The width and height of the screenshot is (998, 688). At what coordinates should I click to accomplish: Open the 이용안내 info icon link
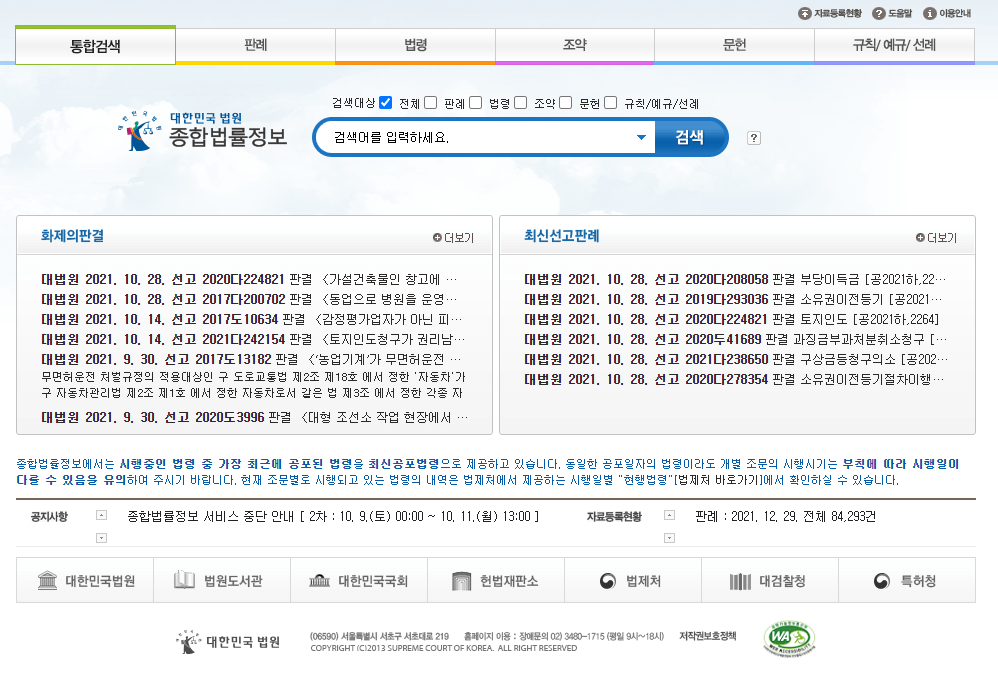(x=947, y=13)
